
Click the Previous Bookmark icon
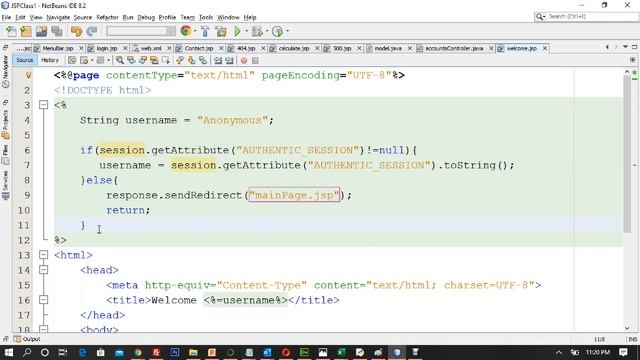coord(180,60)
